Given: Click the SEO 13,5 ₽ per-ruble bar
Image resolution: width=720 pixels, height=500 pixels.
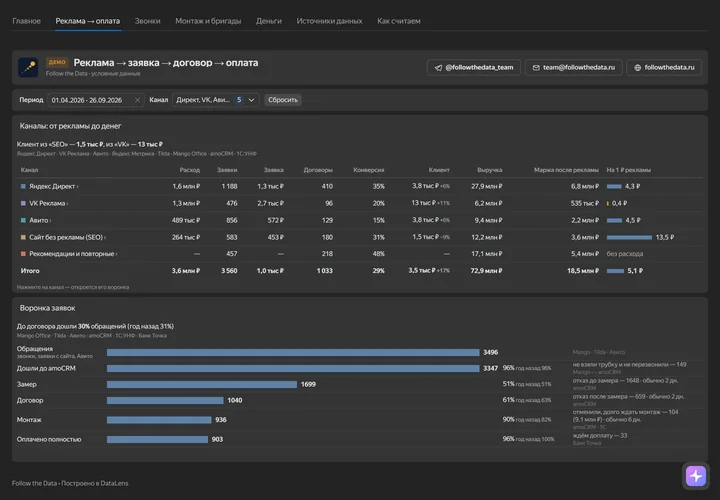Looking at the screenshot, I should pyautogui.click(x=629, y=237).
